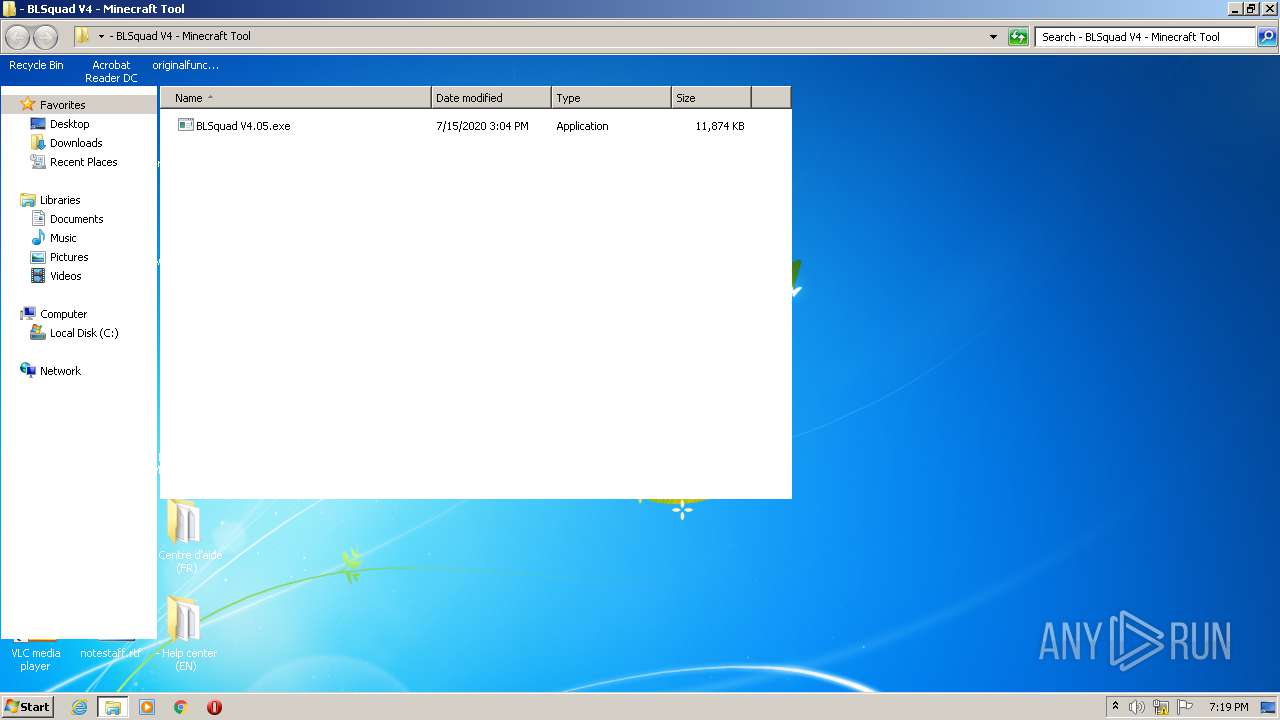Click the network tray icon
1280x720 pixels.
(x=1161, y=707)
